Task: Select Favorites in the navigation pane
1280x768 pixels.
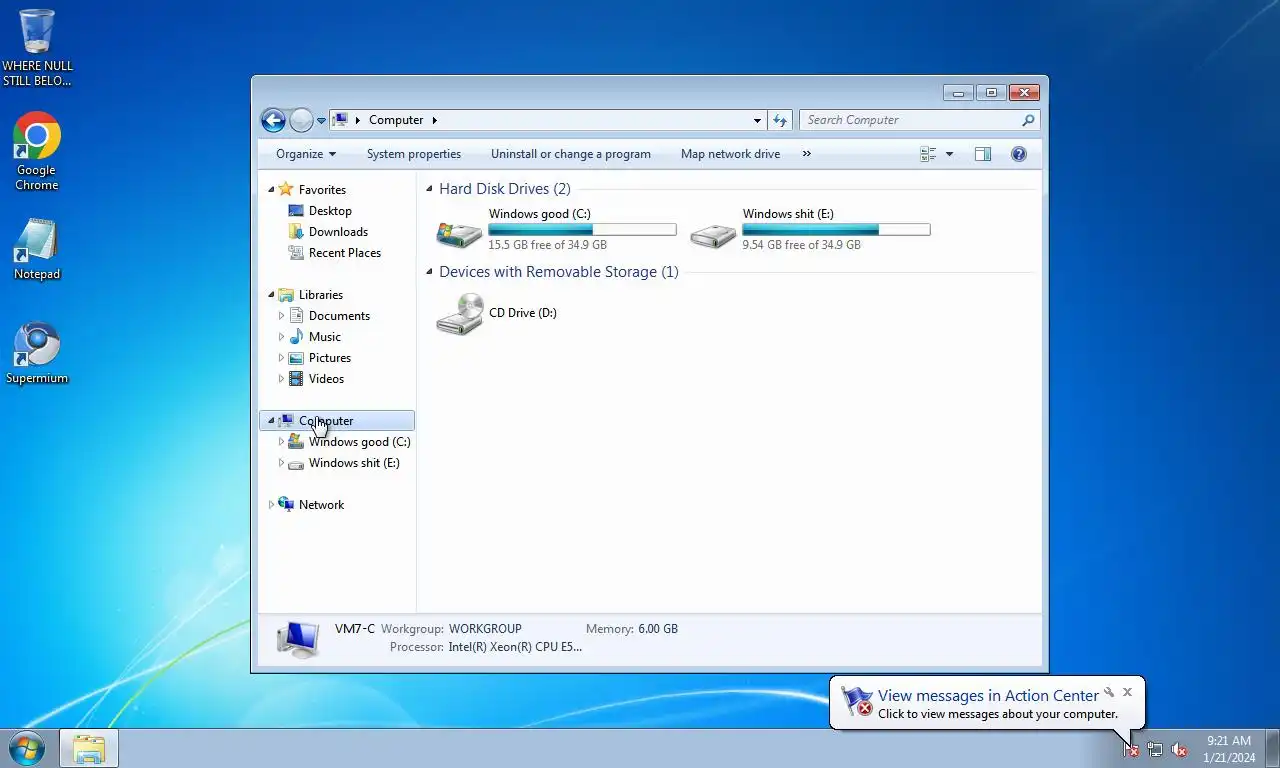Action: click(x=322, y=190)
